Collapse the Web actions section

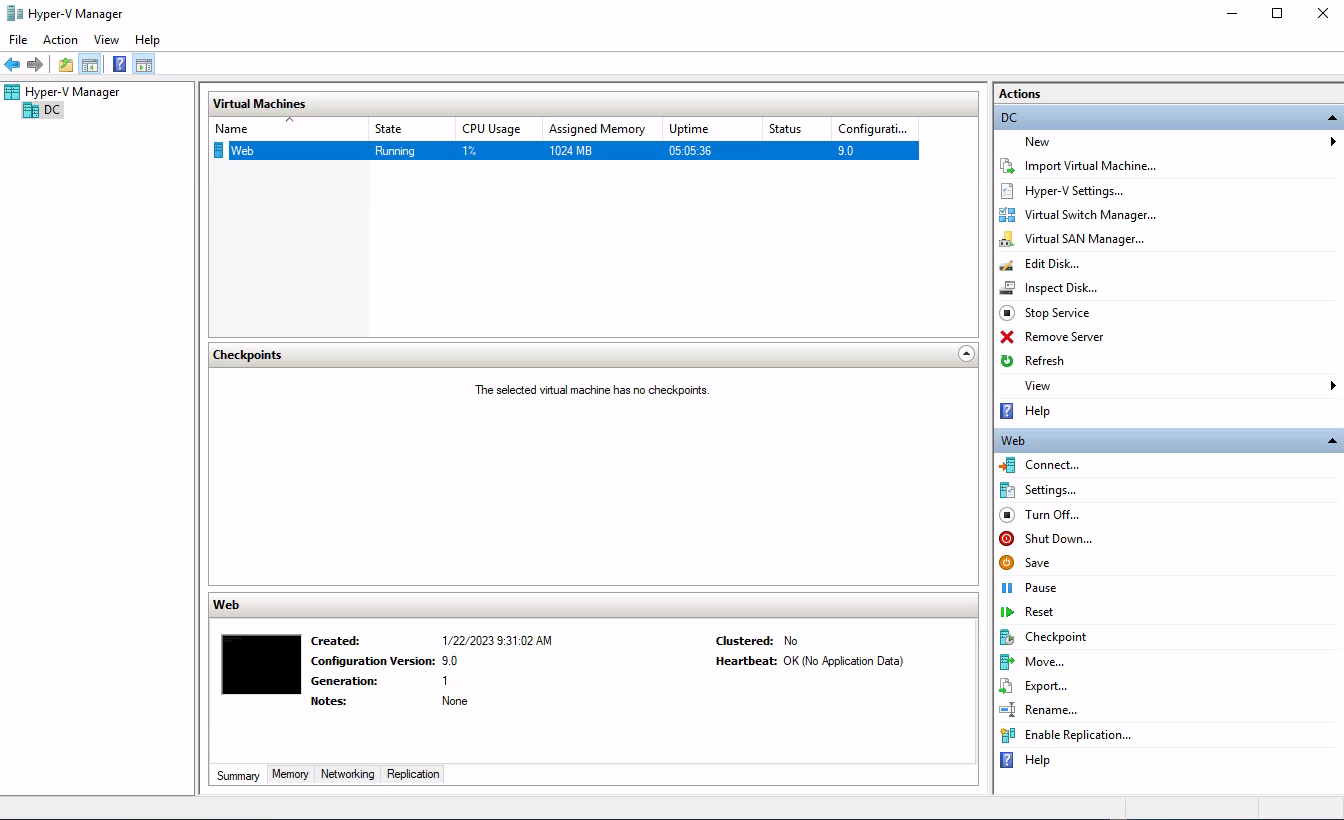[1332, 441]
